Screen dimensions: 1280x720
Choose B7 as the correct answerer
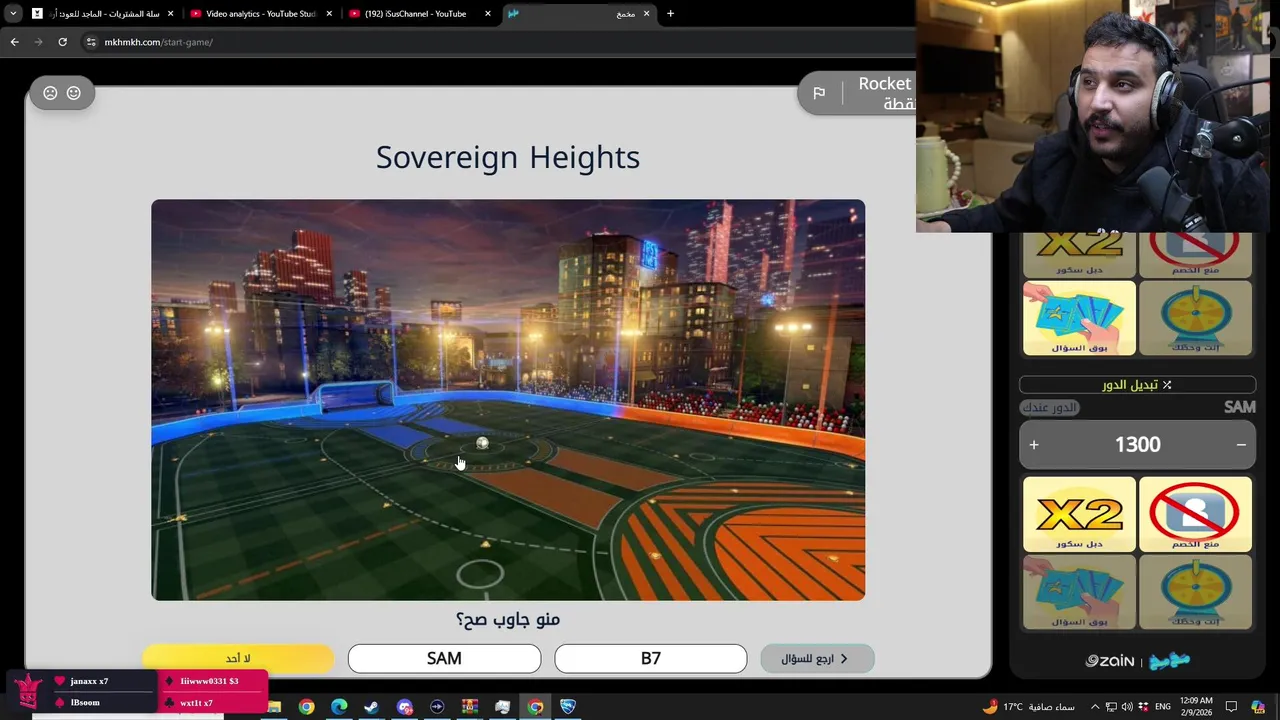651,658
